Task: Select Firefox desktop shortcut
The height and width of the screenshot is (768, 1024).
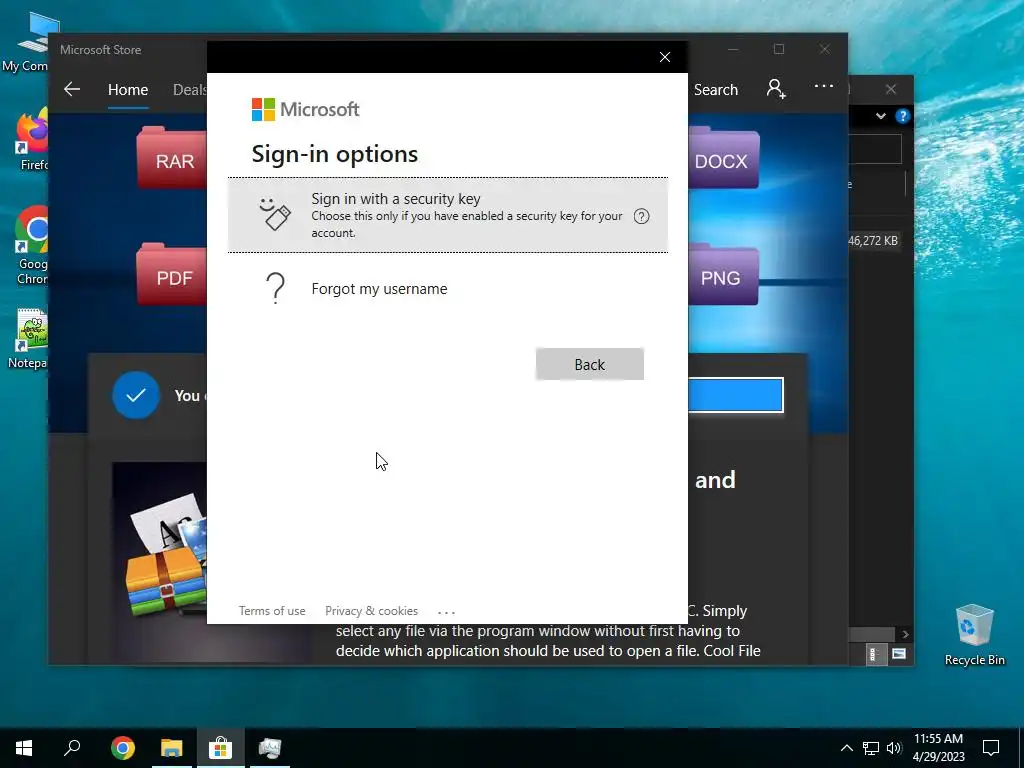Action: 33,140
